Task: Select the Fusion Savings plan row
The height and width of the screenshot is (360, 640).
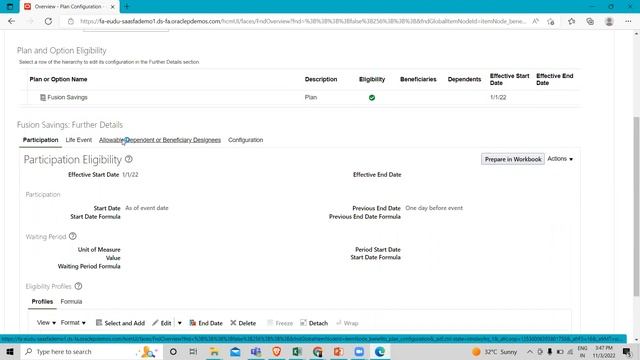Action: click(299, 98)
